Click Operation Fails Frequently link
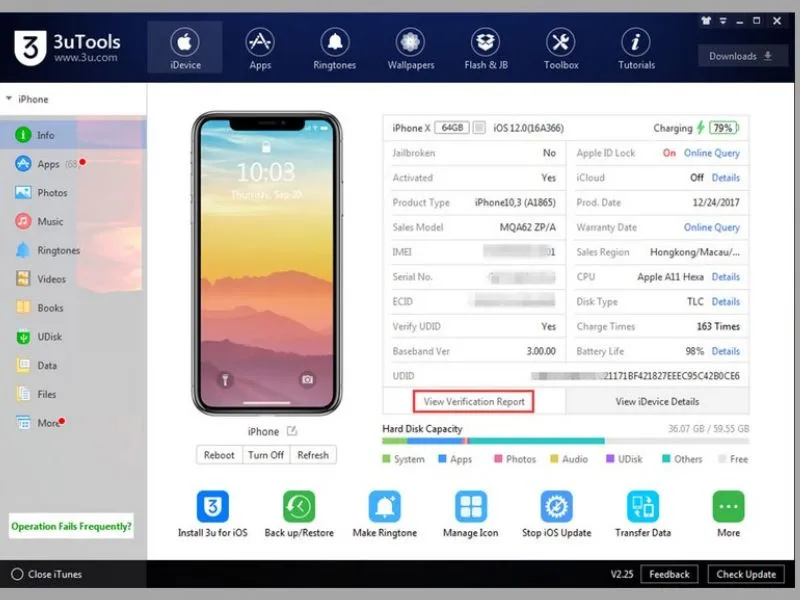The image size is (800, 600). [x=71, y=526]
